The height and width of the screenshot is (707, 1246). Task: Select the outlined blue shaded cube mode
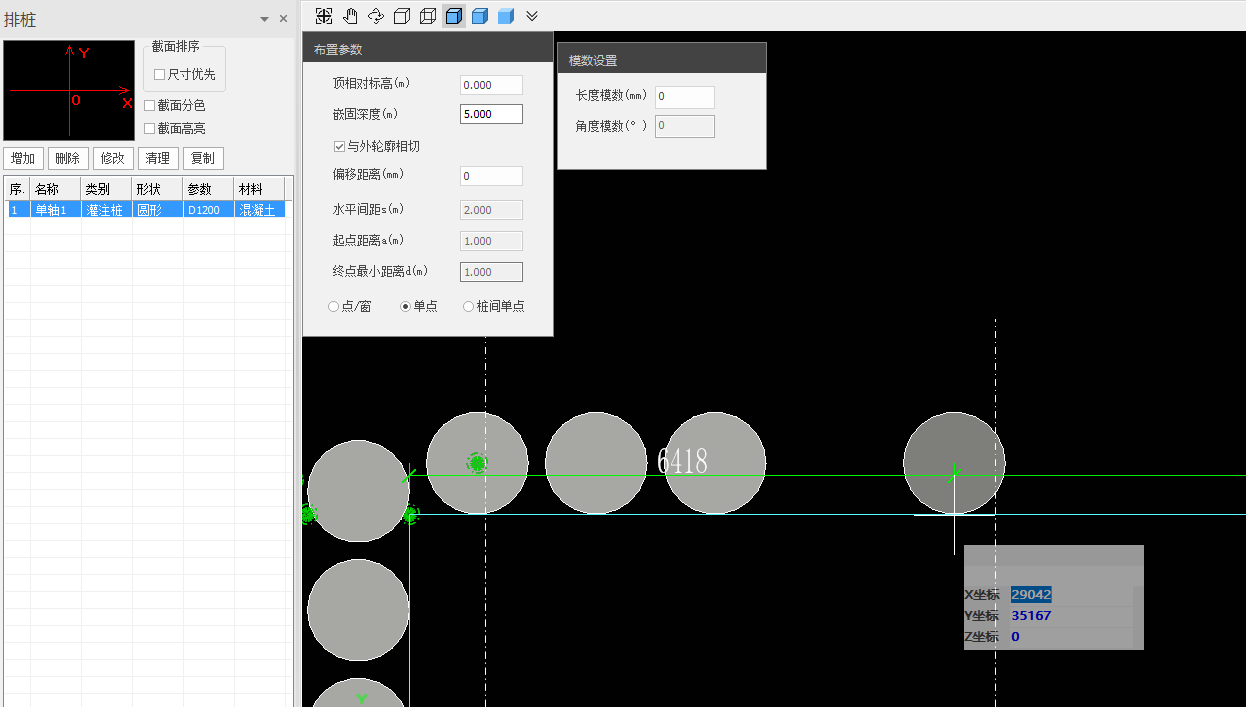pyautogui.click(x=454, y=16)
